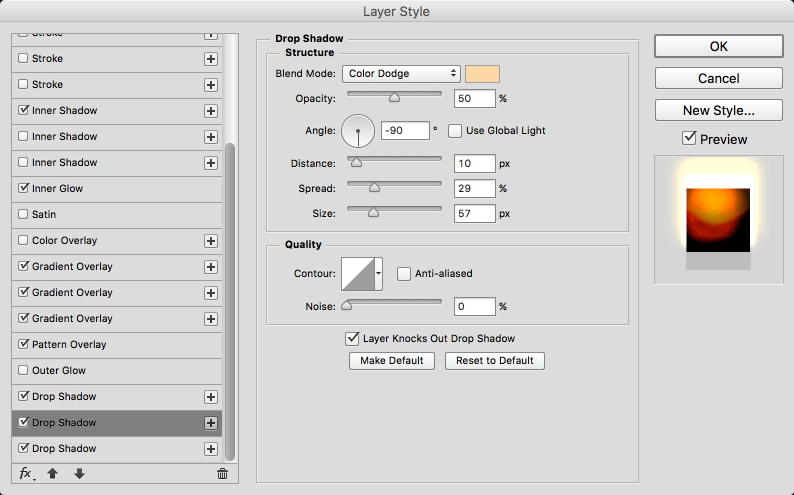
Task: Enable Use Global Light checkbox
Action: click(x=455, y=131)
